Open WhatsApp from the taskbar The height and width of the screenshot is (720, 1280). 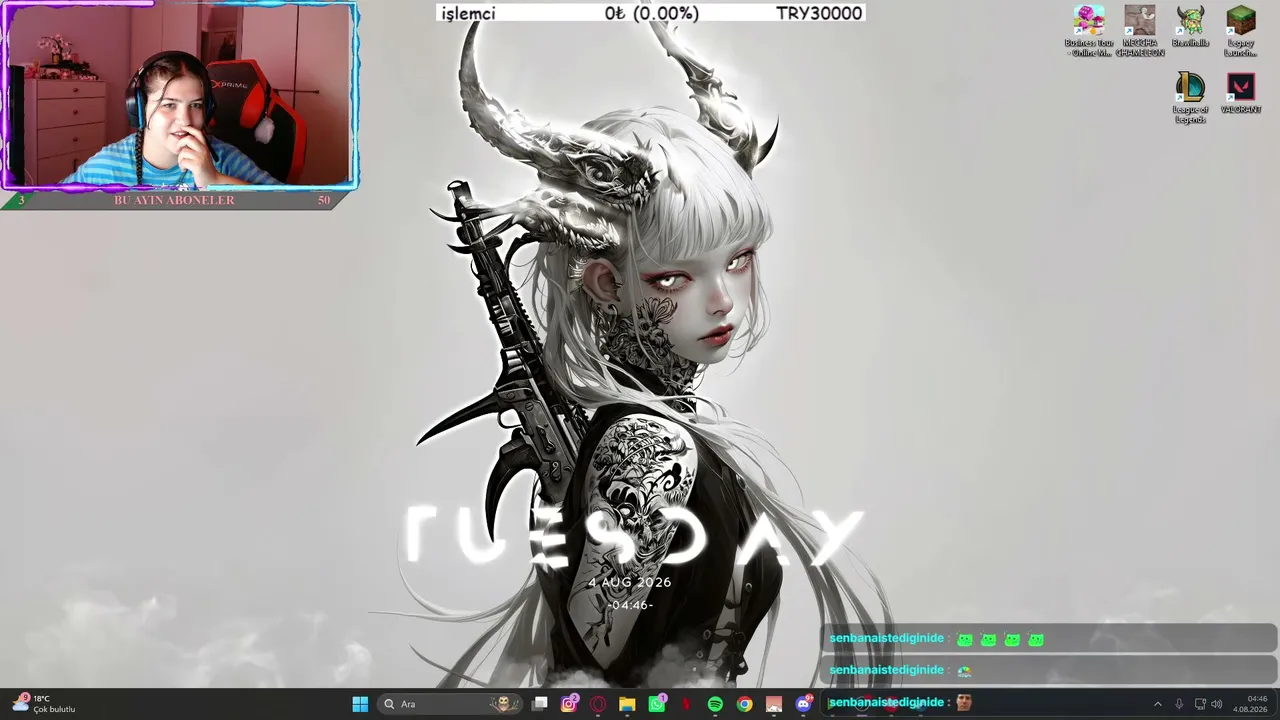657,704
